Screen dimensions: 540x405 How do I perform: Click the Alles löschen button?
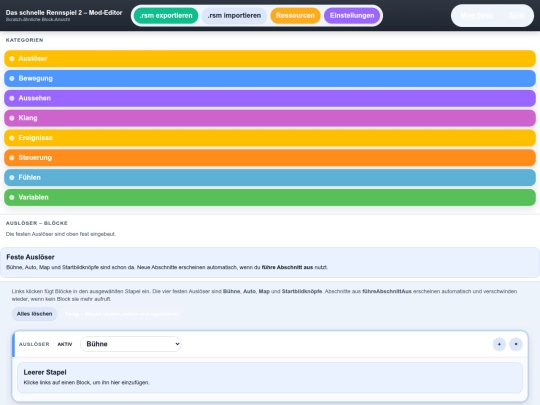tap(34, 314)
